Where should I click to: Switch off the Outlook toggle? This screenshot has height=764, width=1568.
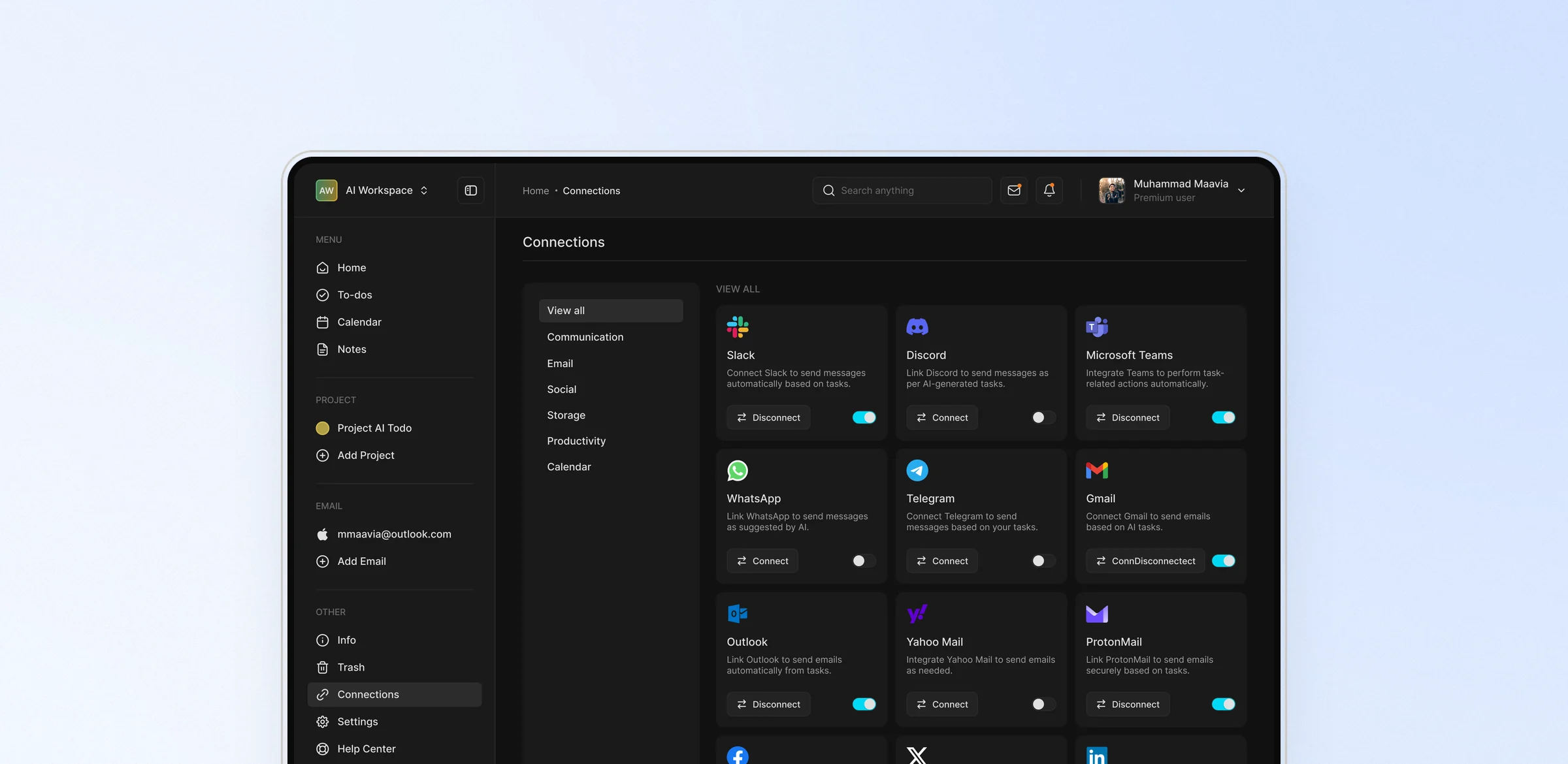pos(864,704)
